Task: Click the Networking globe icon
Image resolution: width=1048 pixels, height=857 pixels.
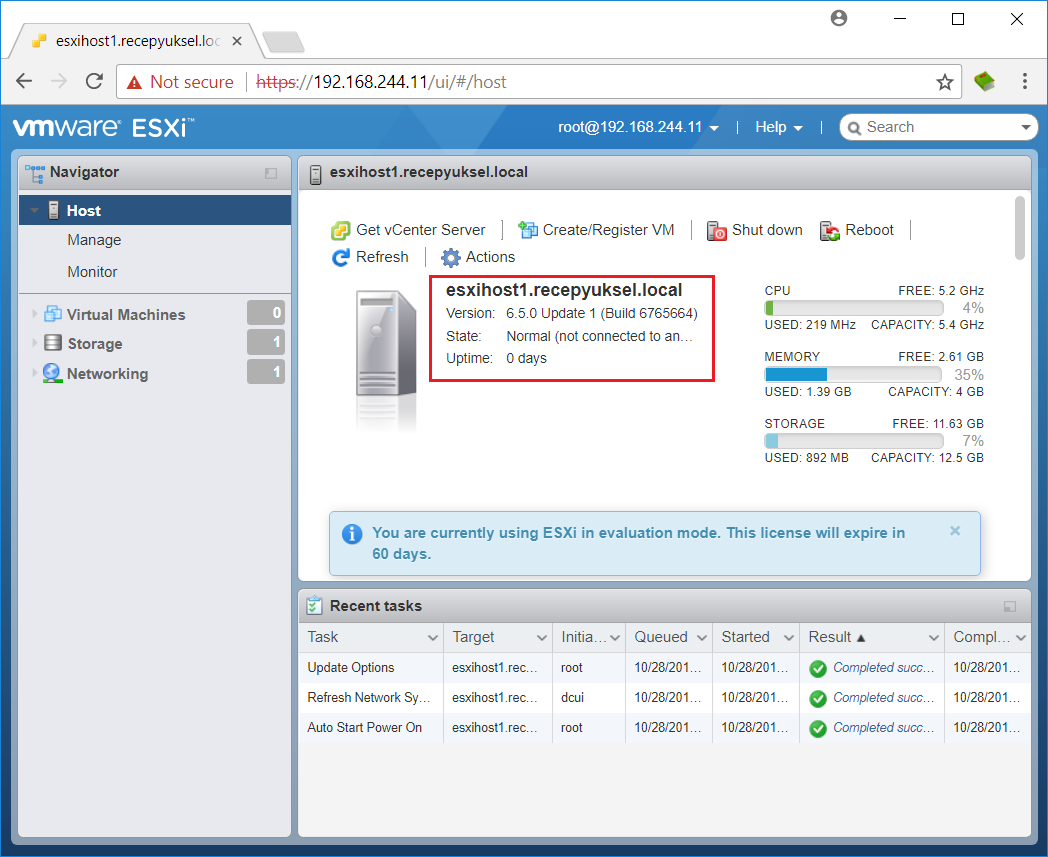Action: click(x=52, y=373)
